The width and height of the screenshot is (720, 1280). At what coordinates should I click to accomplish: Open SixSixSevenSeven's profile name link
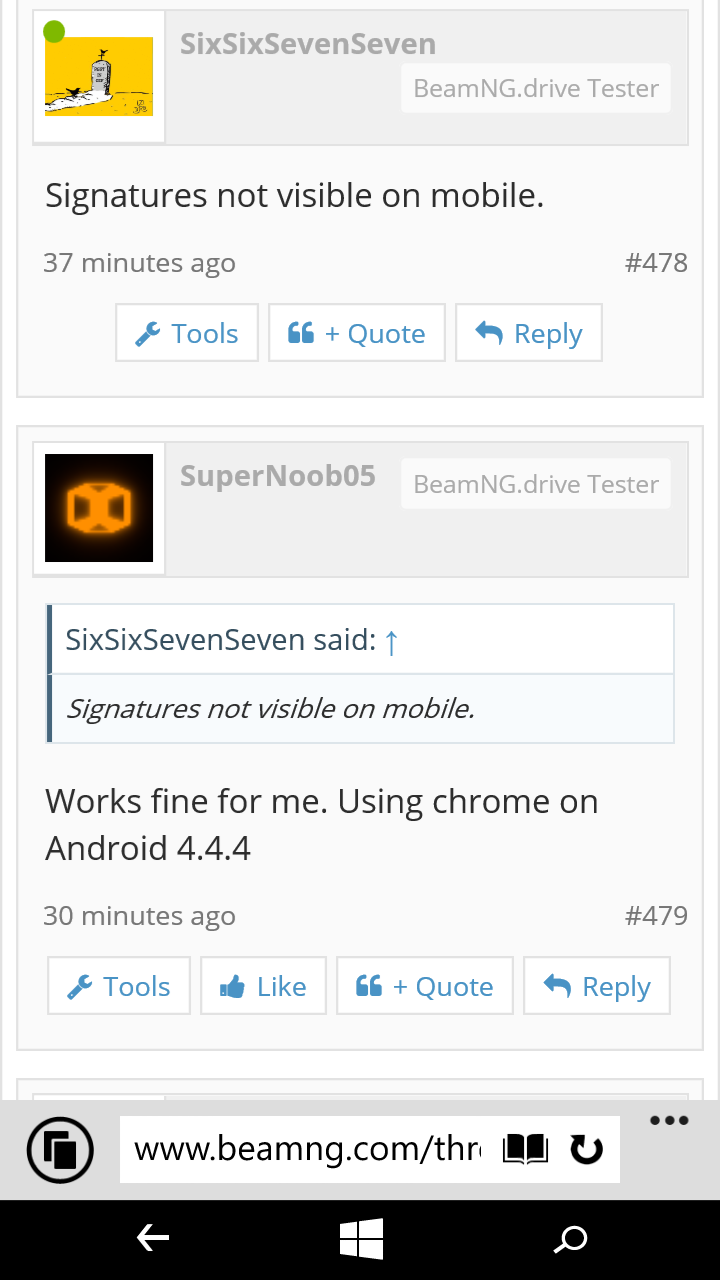click(308, 44)
